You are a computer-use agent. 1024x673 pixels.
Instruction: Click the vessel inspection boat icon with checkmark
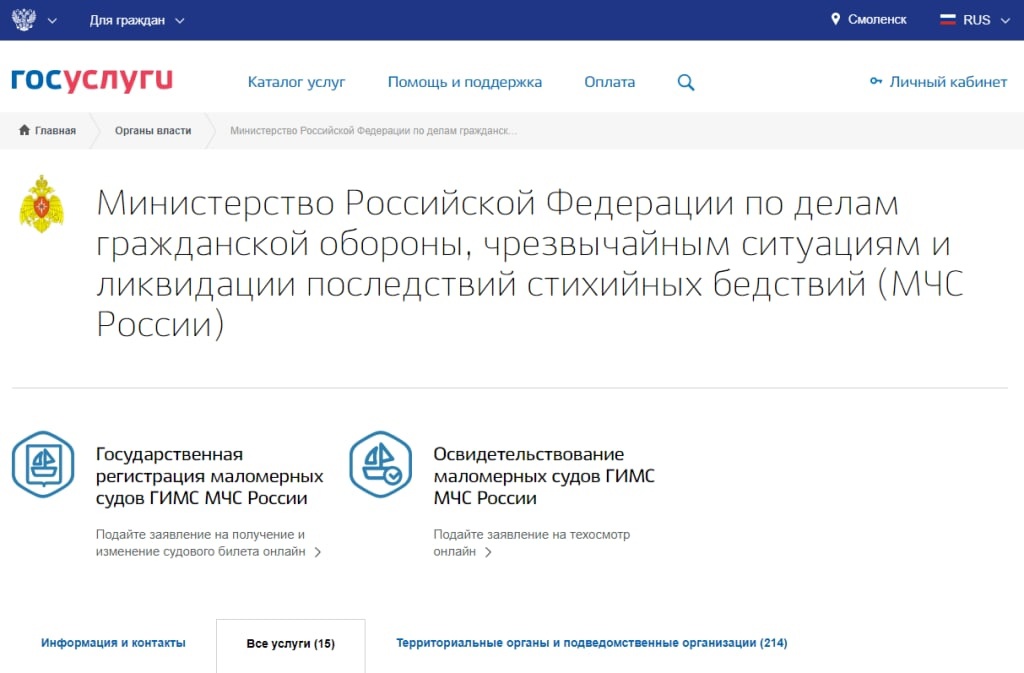[x=380, y=464]
